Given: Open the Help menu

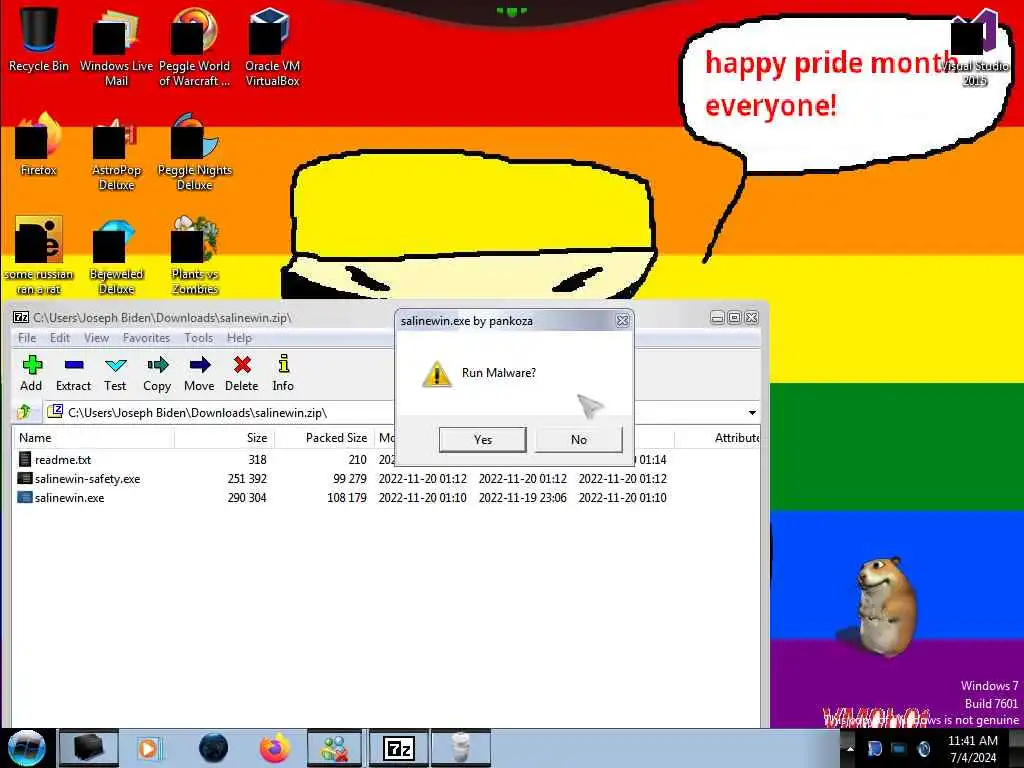Looking at the screenshot, I should click(239, 338).
